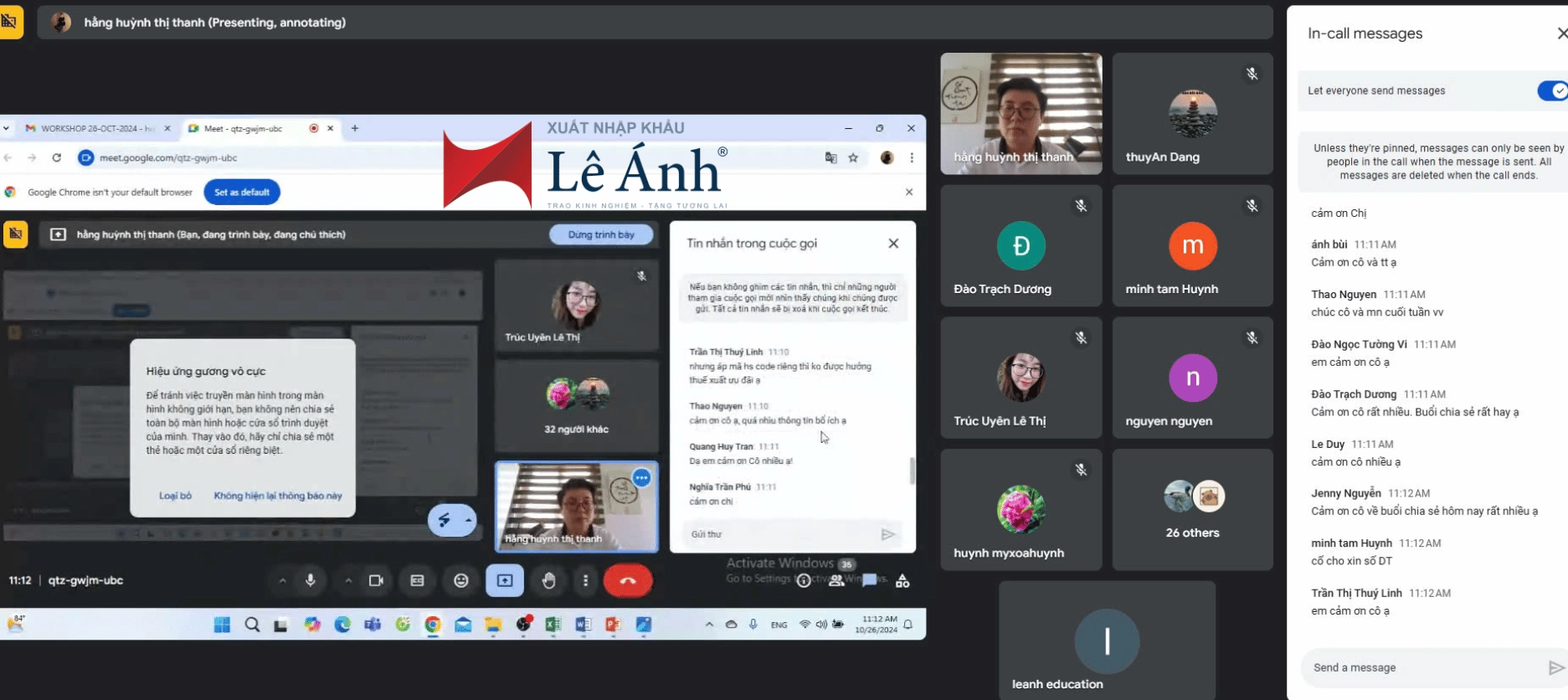The image size is (1568, 700).
Task: Open Excel from the Windows taskbar
Action: click(553, 625)
